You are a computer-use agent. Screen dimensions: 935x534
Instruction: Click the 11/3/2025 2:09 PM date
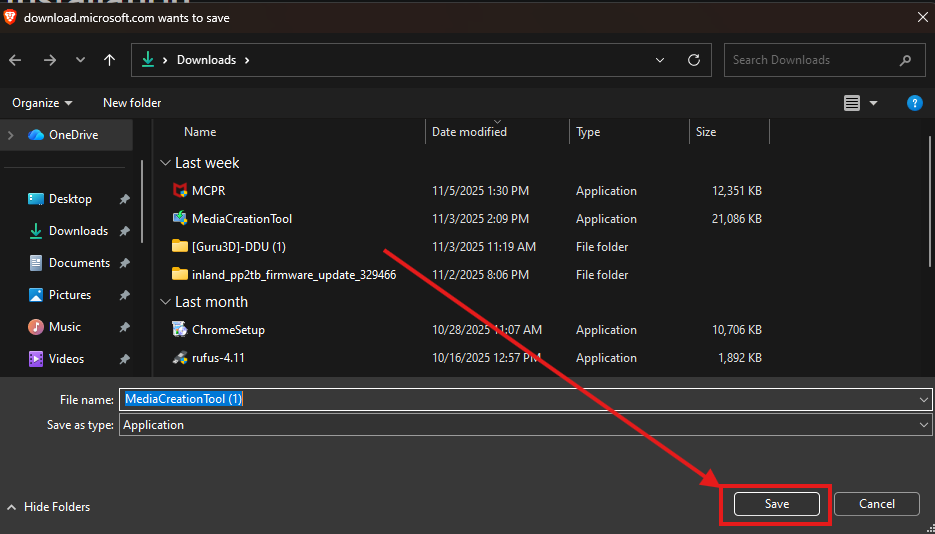[480, 219]
